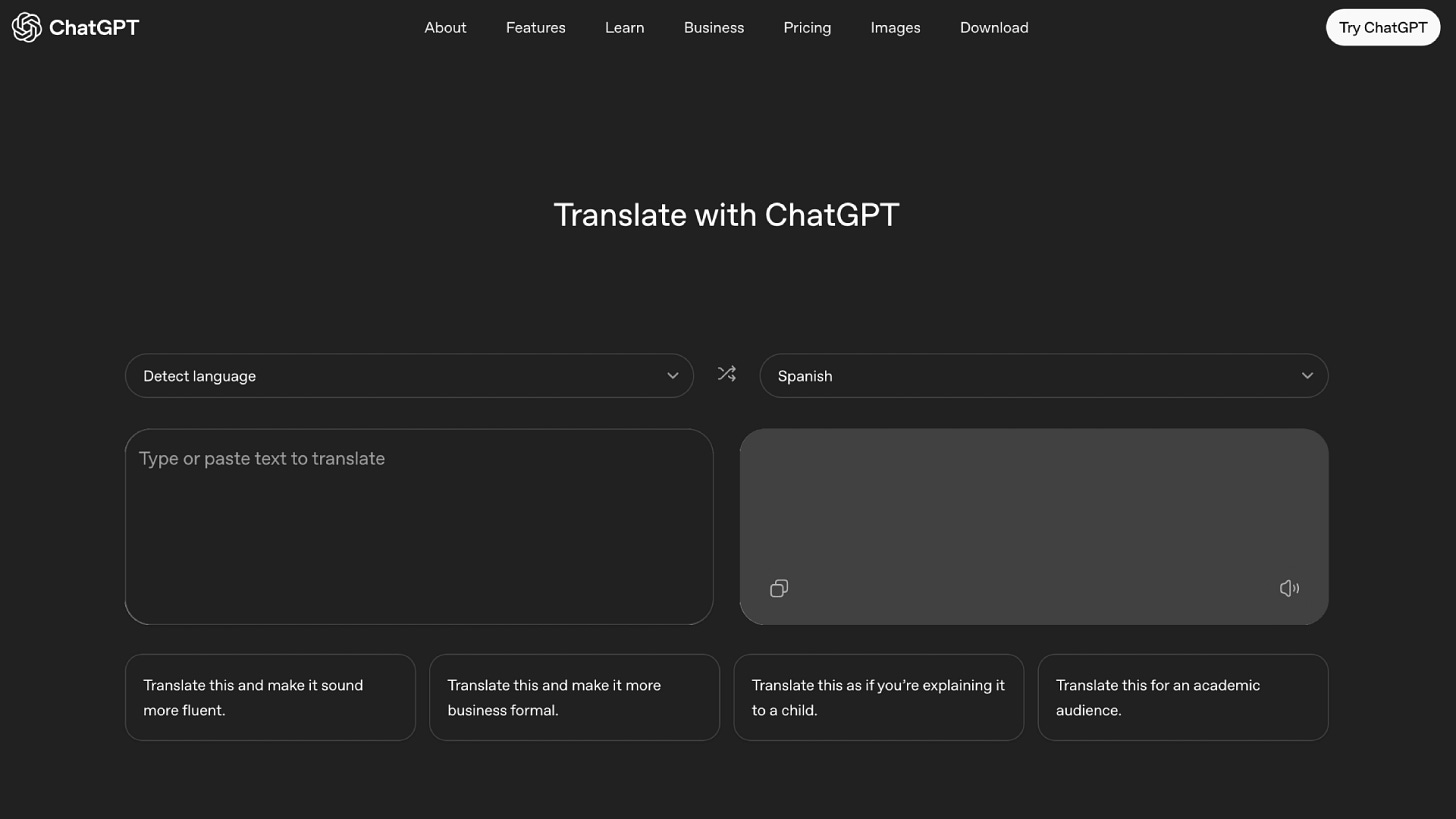Select the academic audience translation prompt
The width and height of the screenshot is (1456, 819).
pyautogui.click(x=1183, y=697)
